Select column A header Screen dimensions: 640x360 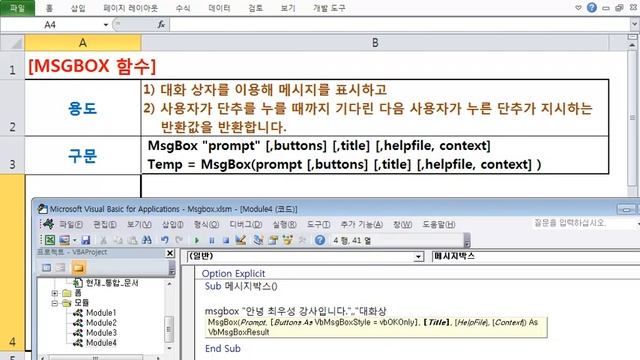pyautogui.click(x=83, y=43)
